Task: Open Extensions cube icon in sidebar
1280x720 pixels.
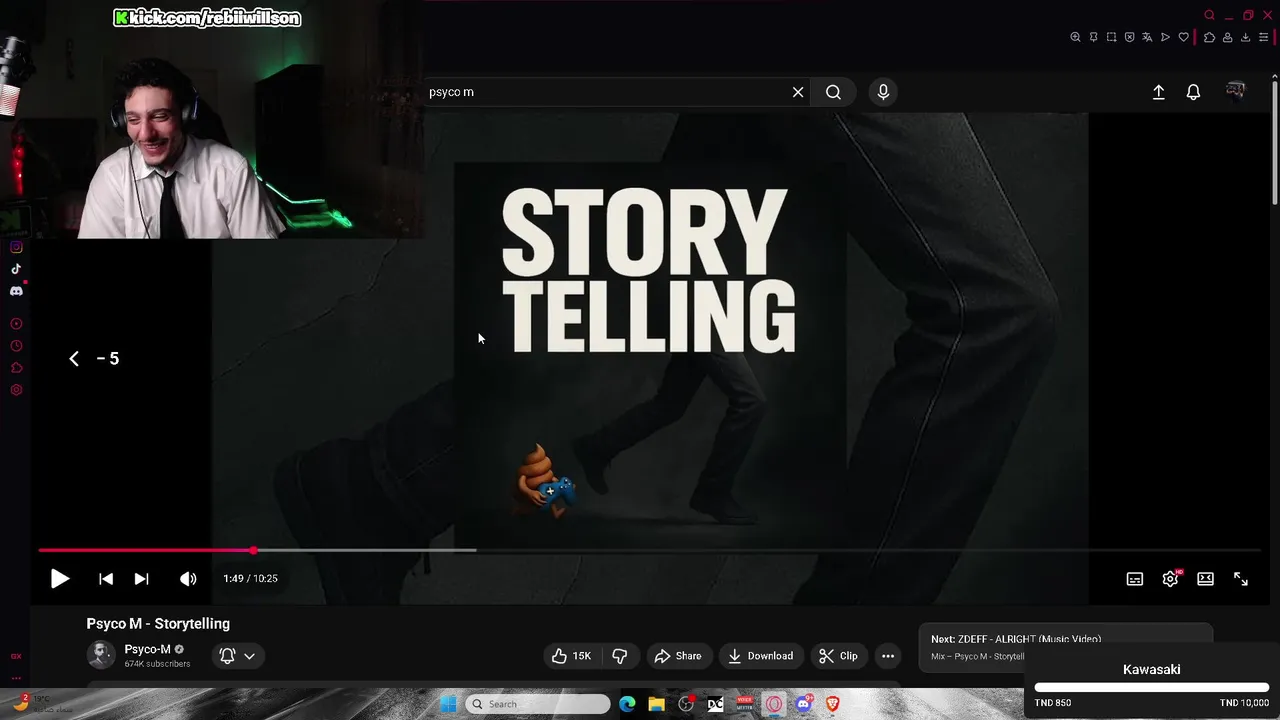Action: [x=16, y=368]
